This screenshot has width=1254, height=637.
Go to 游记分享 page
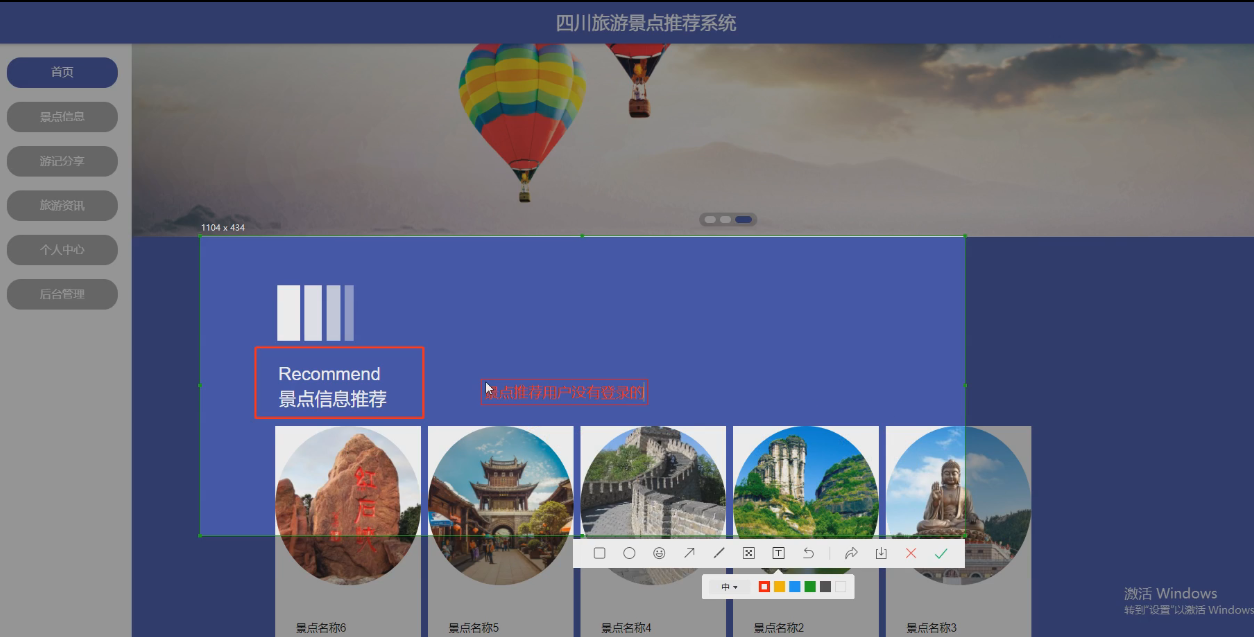pyautogui.click(x=62, y=161)
